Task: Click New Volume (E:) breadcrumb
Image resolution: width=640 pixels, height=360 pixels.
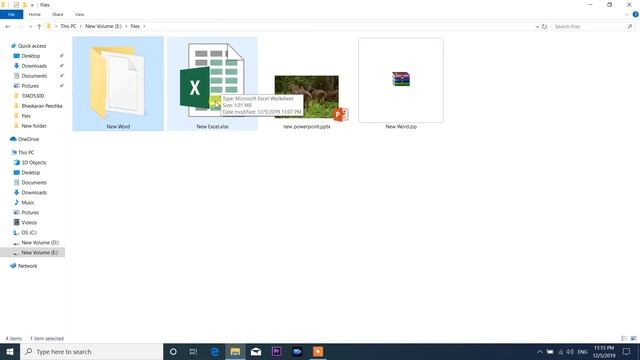Action: [x=103, y=26]
